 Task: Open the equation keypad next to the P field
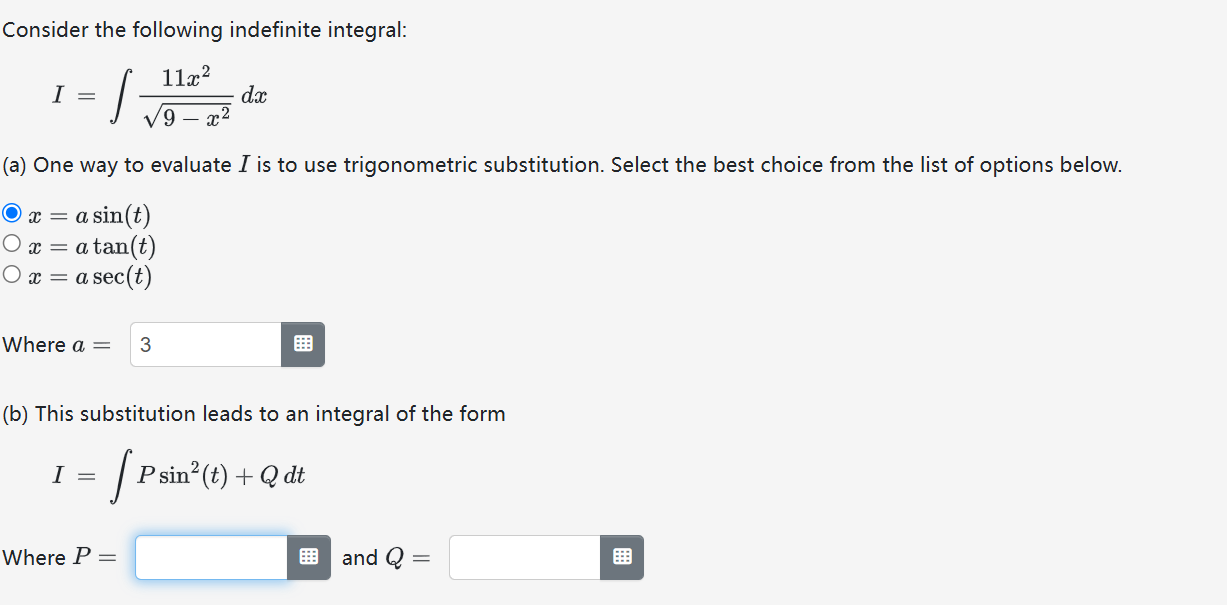(x=308, y=557)
